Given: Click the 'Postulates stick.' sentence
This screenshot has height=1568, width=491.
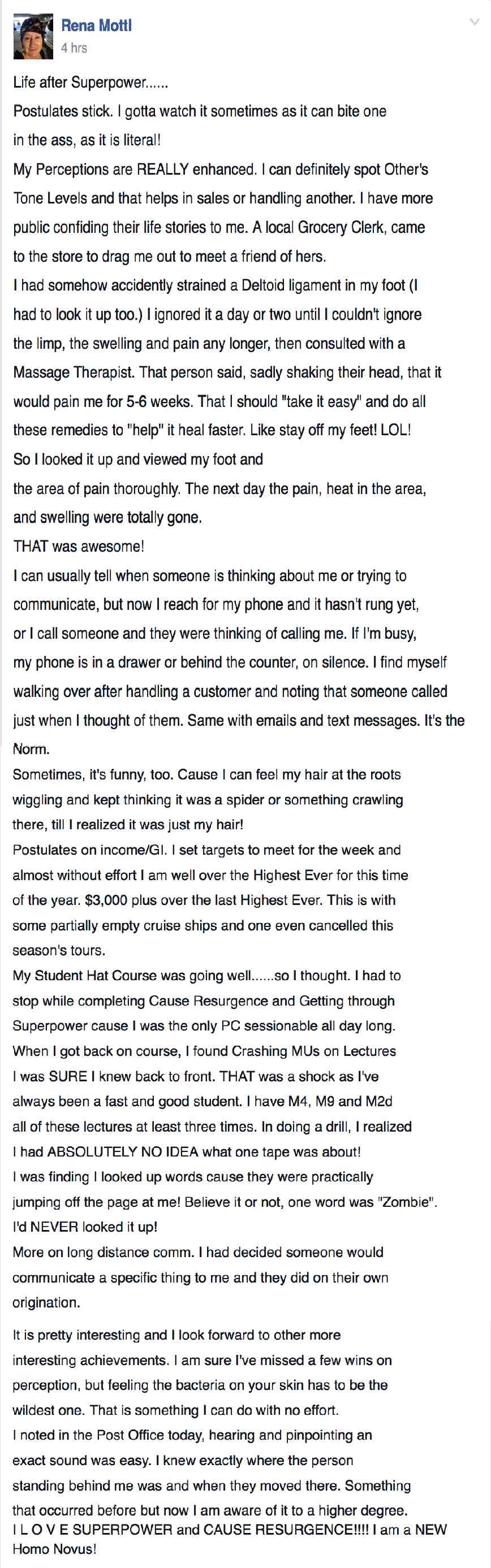Looking at the screenshot, I should pyautogui.click(x=63, y=111).
